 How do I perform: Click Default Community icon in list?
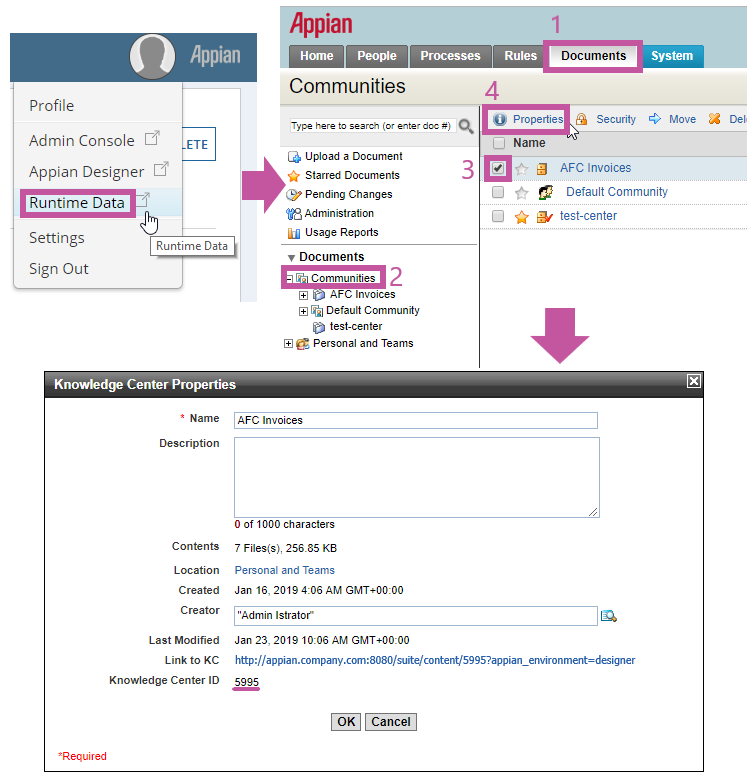click(546, 193)
